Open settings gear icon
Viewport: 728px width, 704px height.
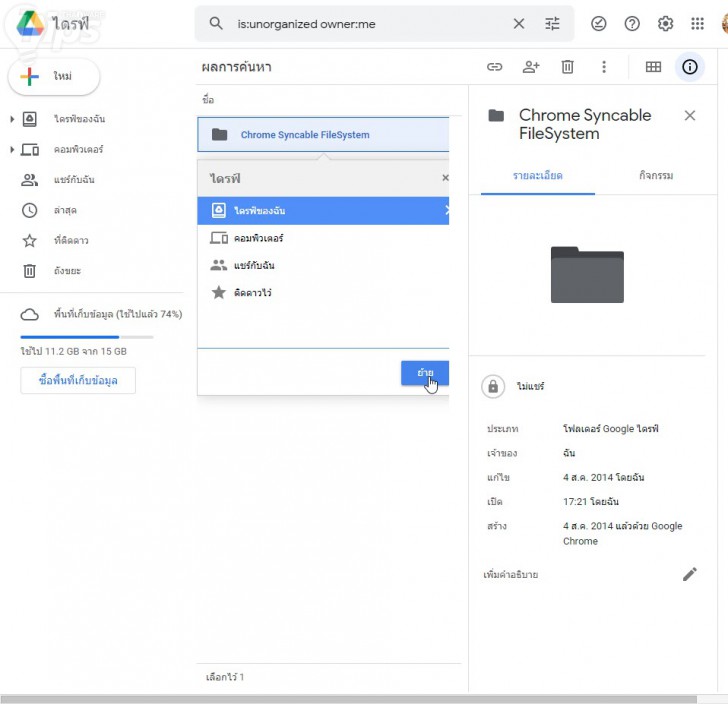(x=665, y=23)
